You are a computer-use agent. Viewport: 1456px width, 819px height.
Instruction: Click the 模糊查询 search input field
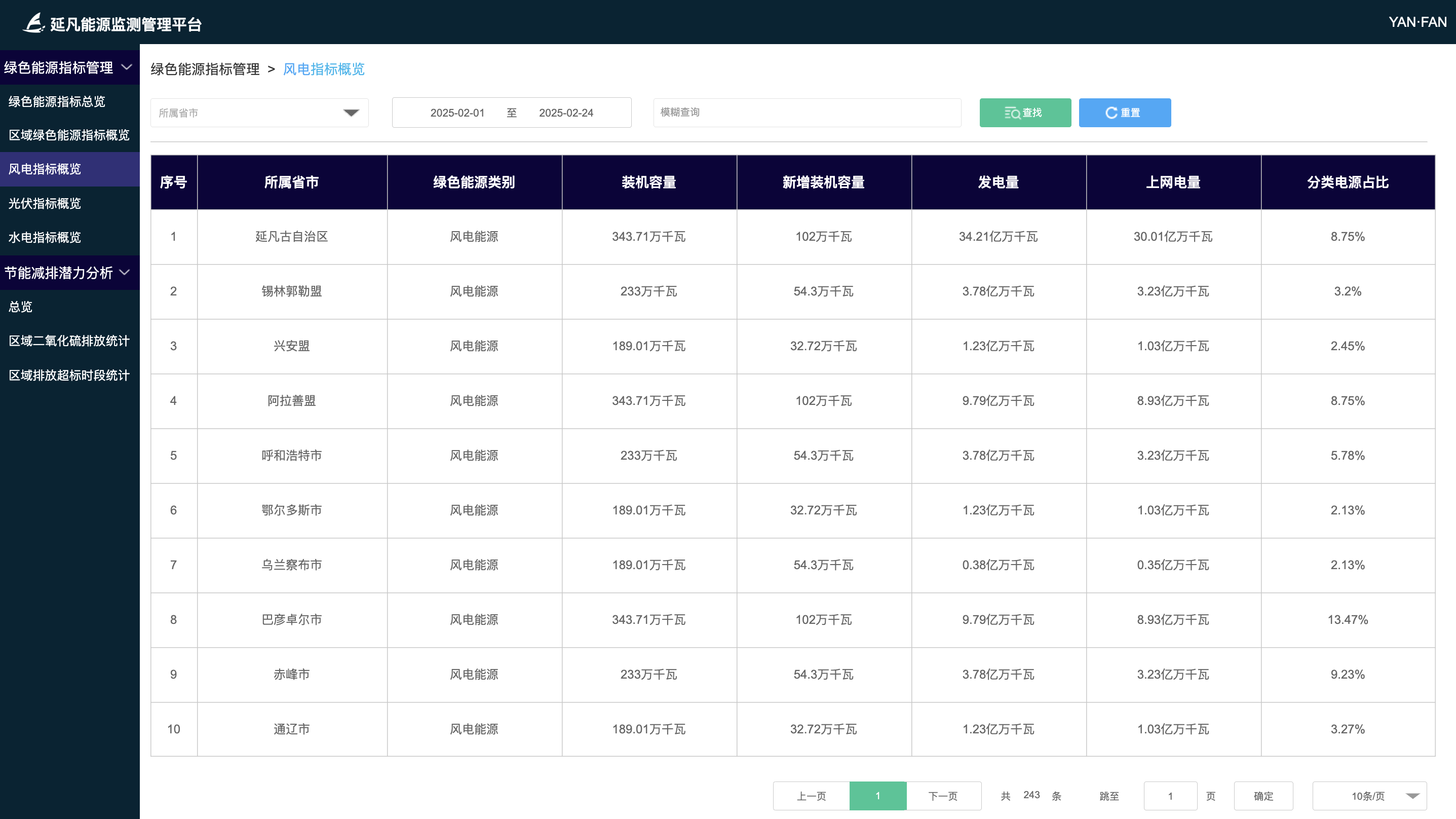[x=807, y=113]
